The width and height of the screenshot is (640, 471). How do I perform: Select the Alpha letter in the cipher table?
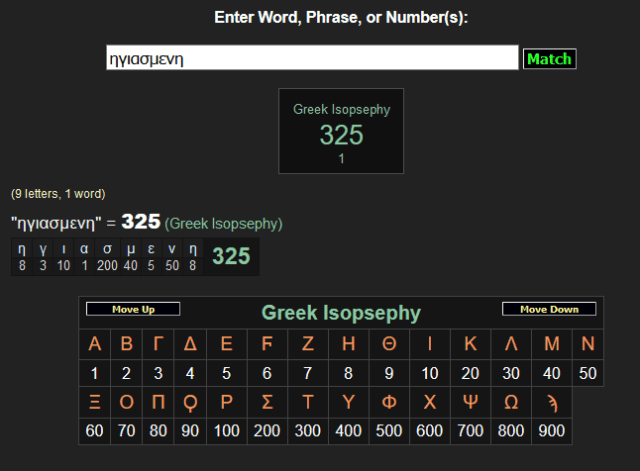pyautogui.click(x=95, y=345)
